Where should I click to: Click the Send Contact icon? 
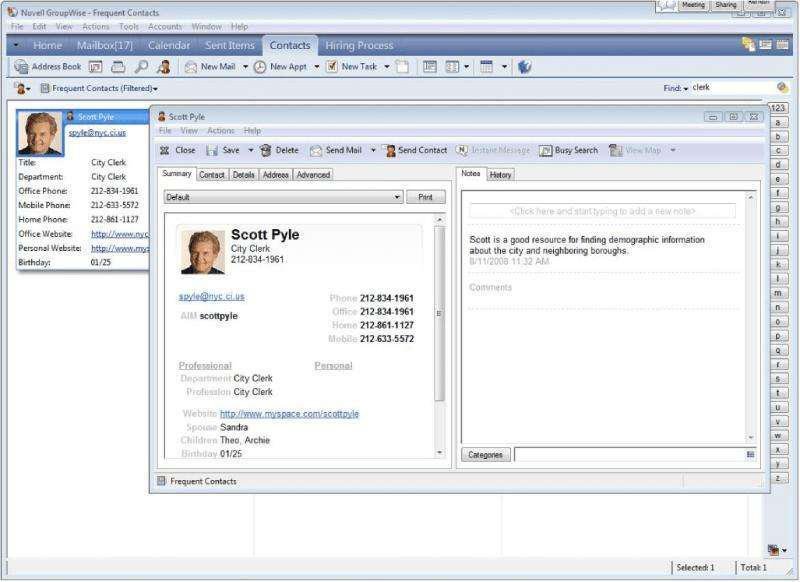[x=390, y=150]
